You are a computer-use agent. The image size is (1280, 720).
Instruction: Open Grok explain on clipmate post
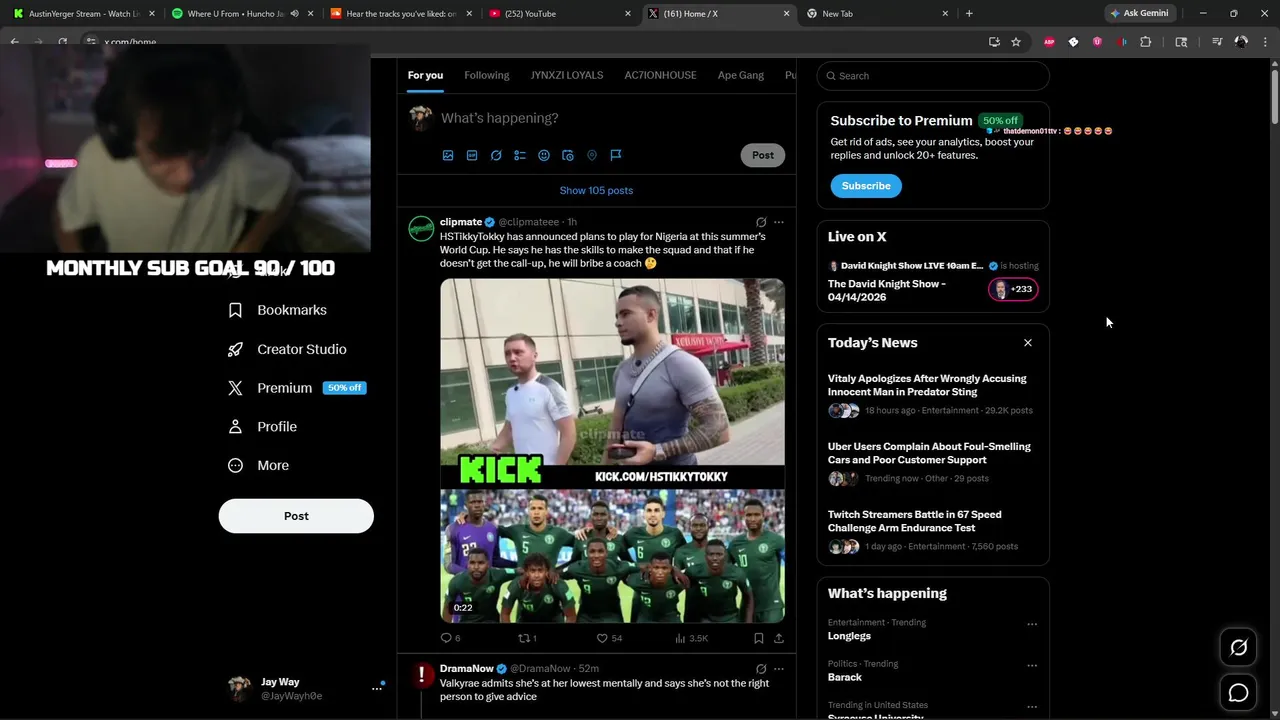761,222
